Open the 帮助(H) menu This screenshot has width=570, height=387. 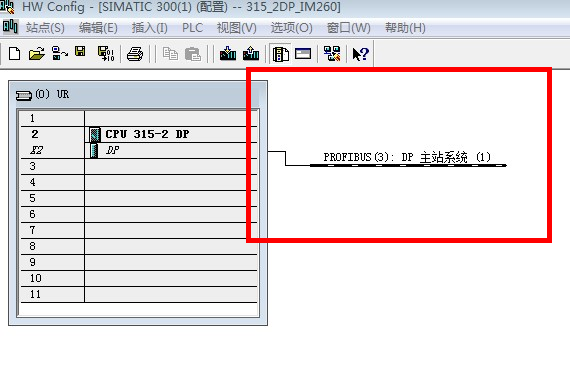point(405,28)
